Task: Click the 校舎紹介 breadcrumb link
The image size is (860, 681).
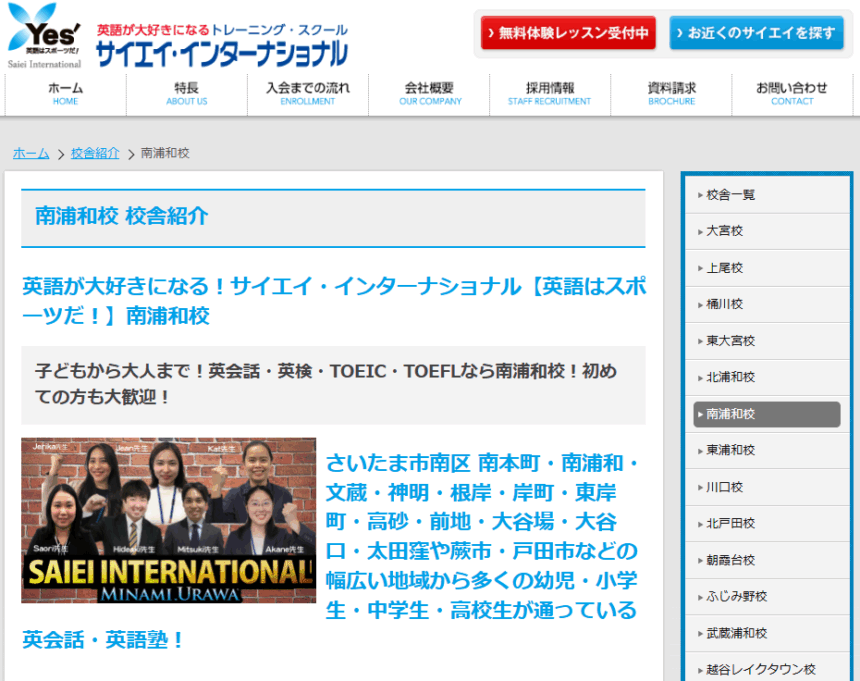Action: click(x=95, y=153)
